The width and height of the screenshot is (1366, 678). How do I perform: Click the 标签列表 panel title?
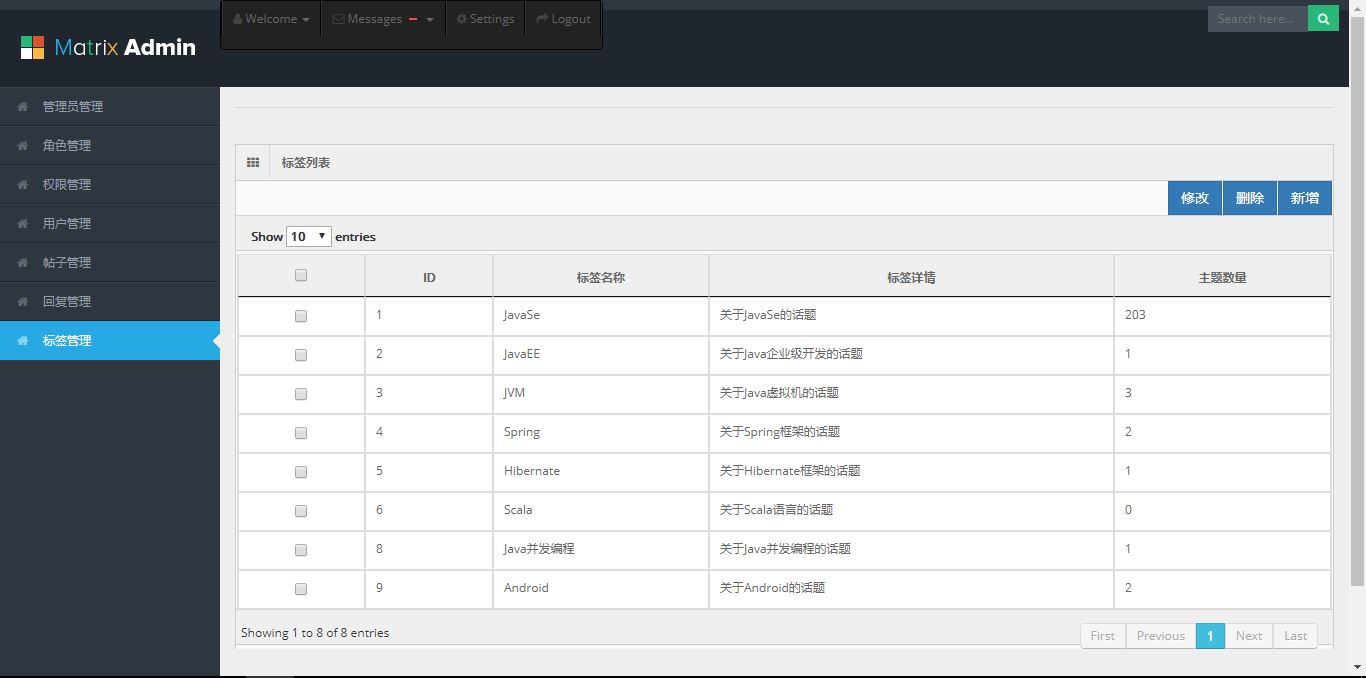point(306,162)
